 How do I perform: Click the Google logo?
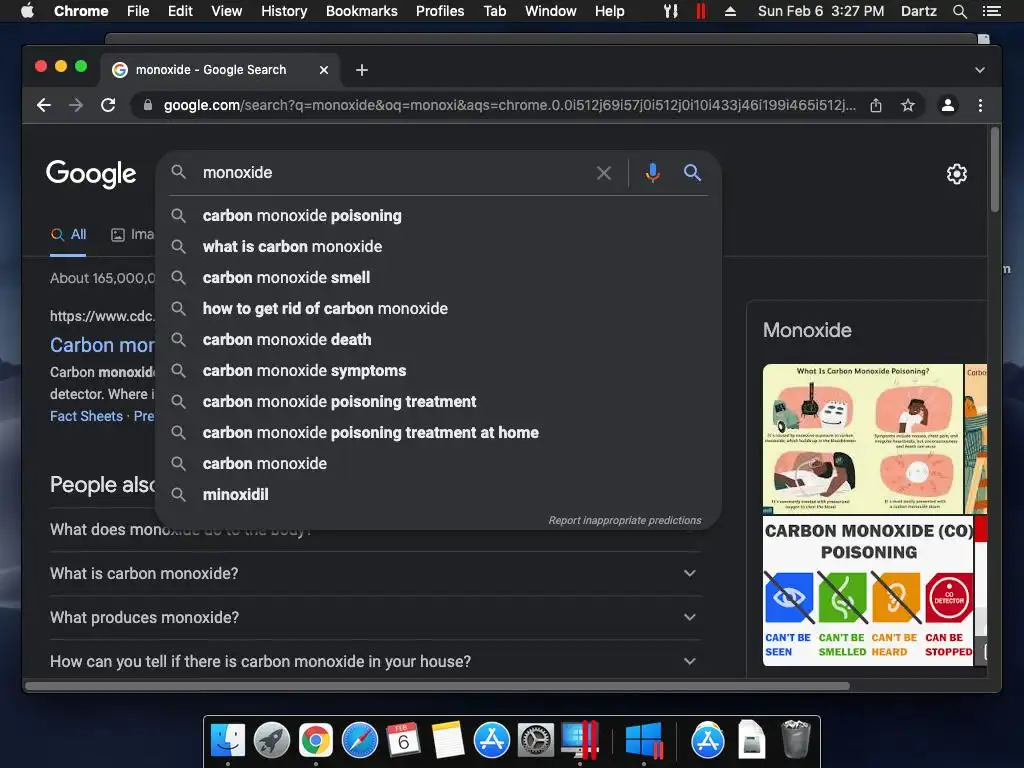(91, 174)
